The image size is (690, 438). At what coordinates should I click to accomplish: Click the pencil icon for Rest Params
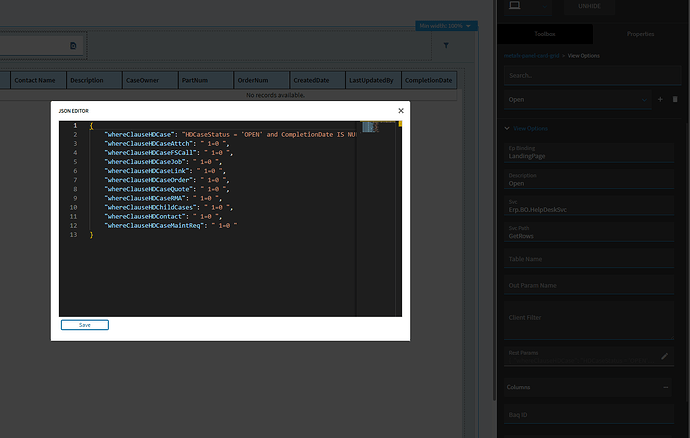665,355
